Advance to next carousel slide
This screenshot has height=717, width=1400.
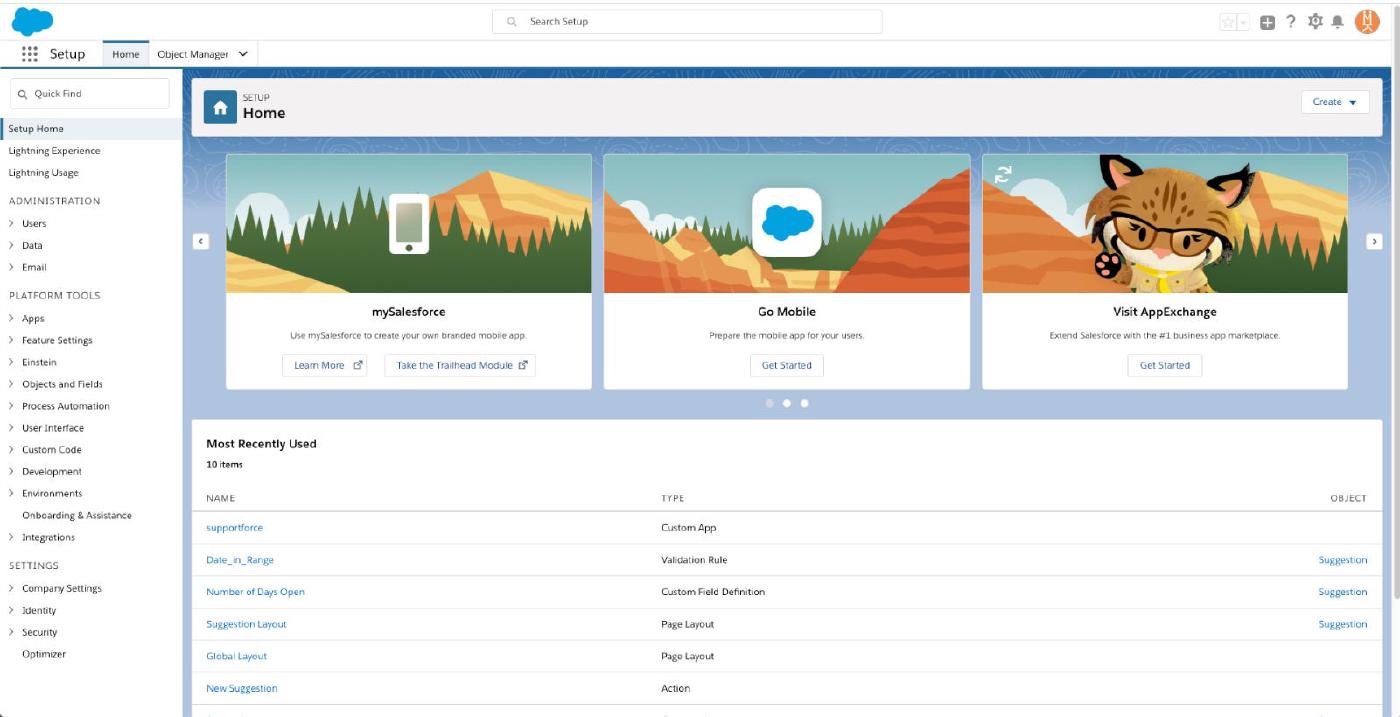pos(1374,241)
